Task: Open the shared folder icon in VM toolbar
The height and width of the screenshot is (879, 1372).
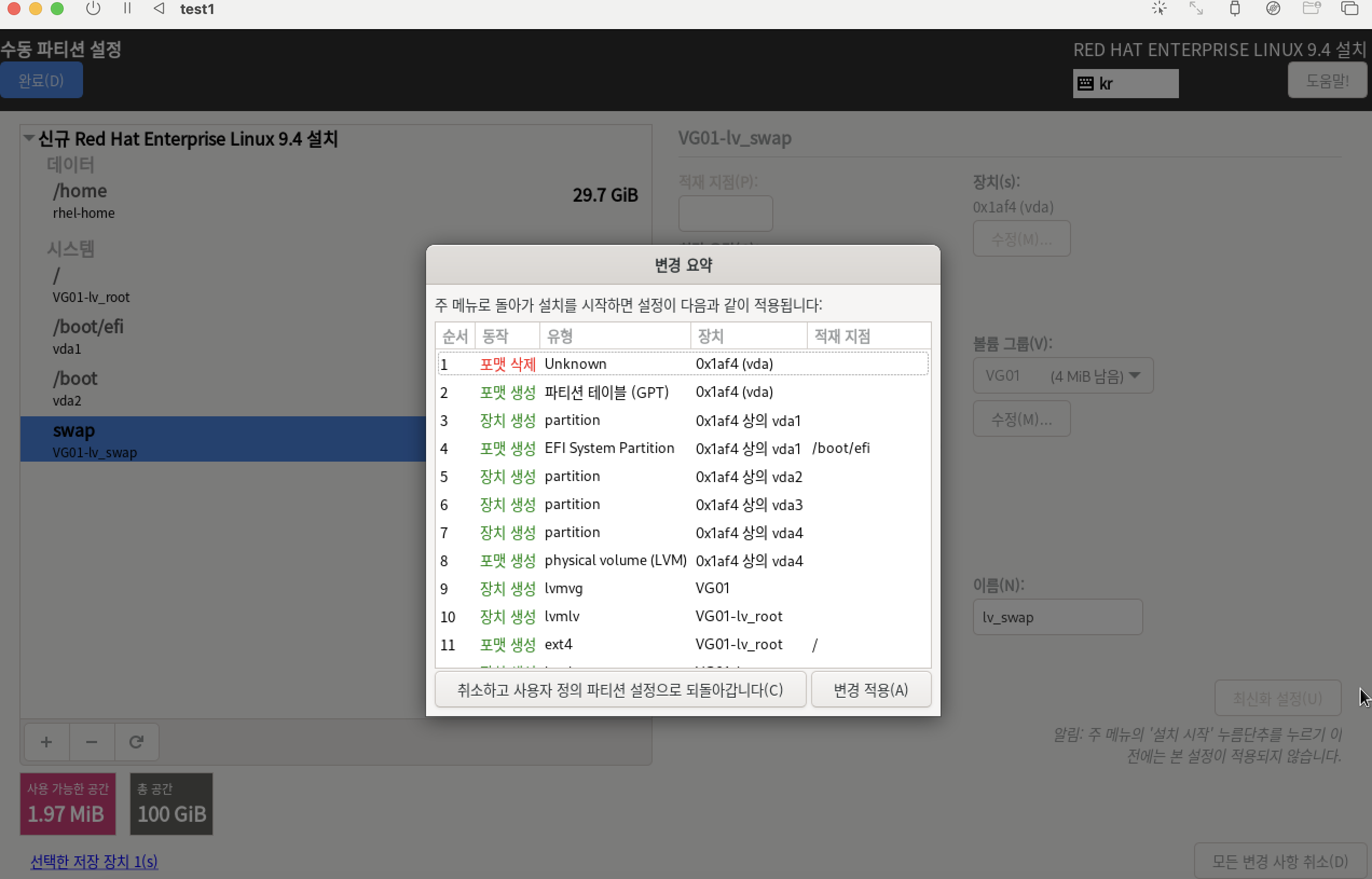Action: (1312, 9)
